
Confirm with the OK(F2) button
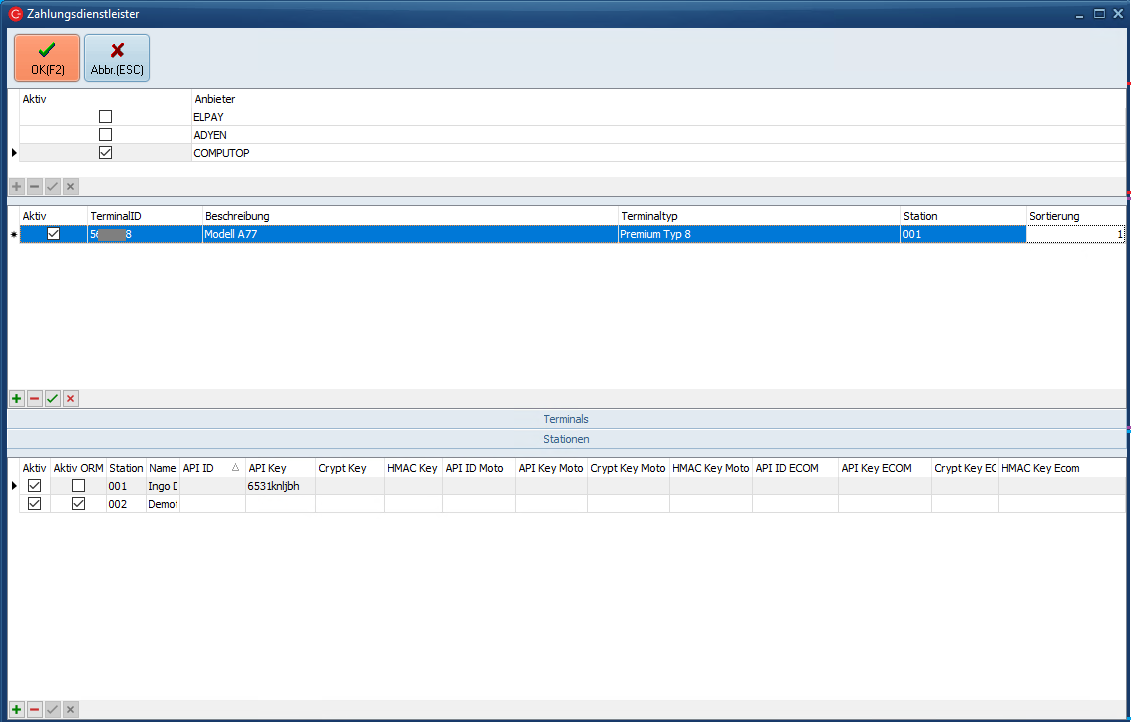(x=47, y=58)
